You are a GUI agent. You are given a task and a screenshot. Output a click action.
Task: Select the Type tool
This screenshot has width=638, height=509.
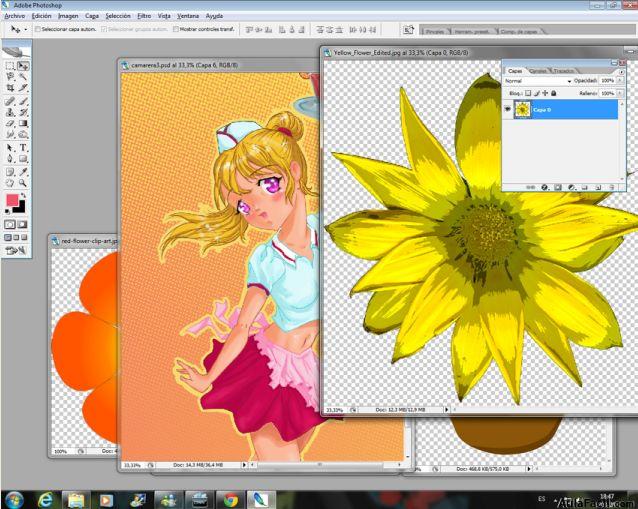[23, 148]
